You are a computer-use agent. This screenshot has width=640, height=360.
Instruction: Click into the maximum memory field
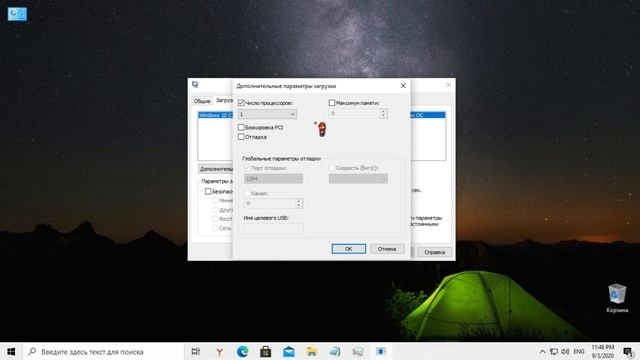coord(354,113)
